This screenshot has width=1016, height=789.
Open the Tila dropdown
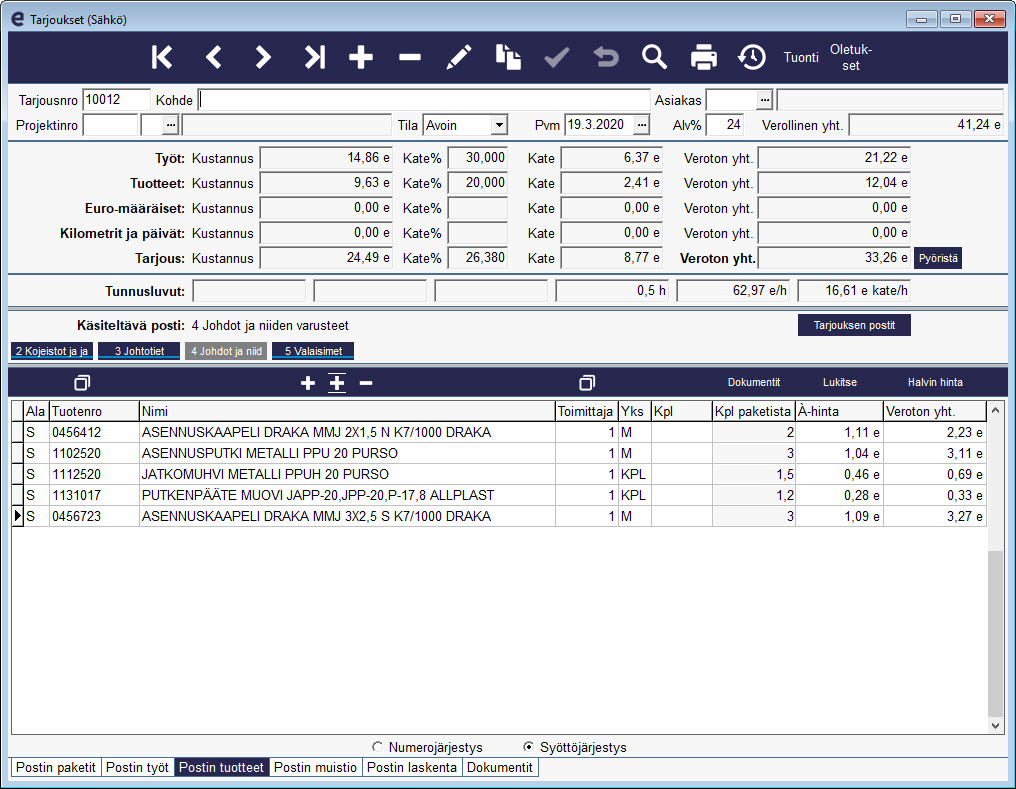[499, 125]
